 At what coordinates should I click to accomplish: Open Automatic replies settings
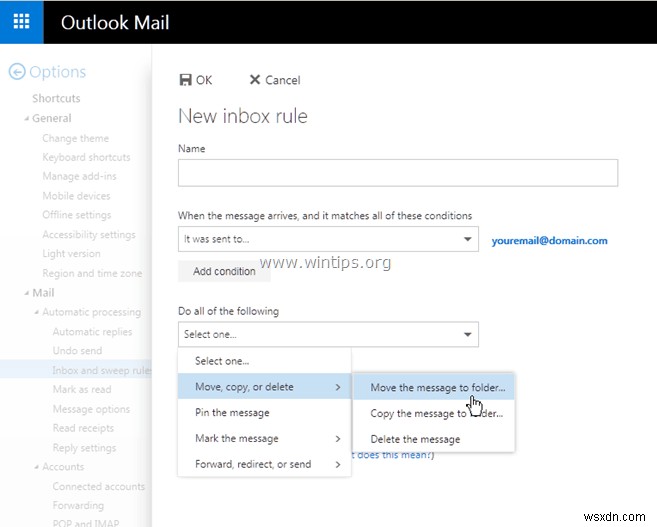click(x=90, y=331)
